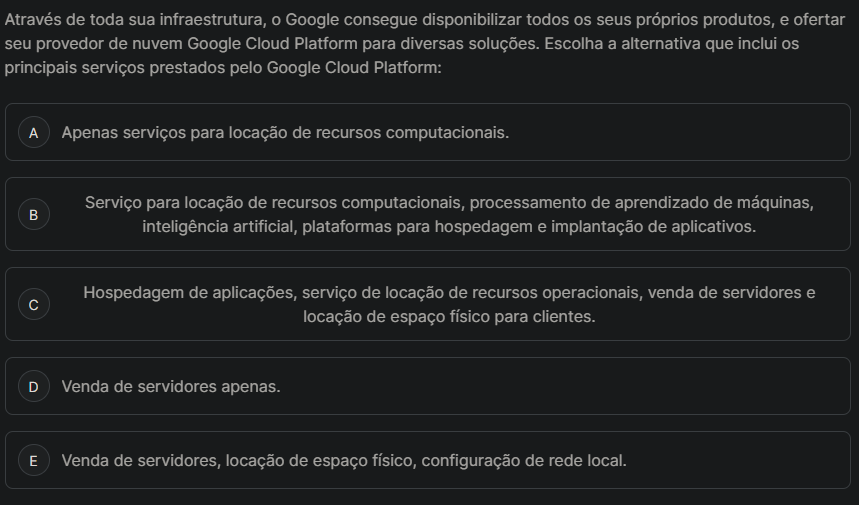This screenshot has width=859, height=505.
Task: Select the letter B radio circle
Action: (34, 214)
